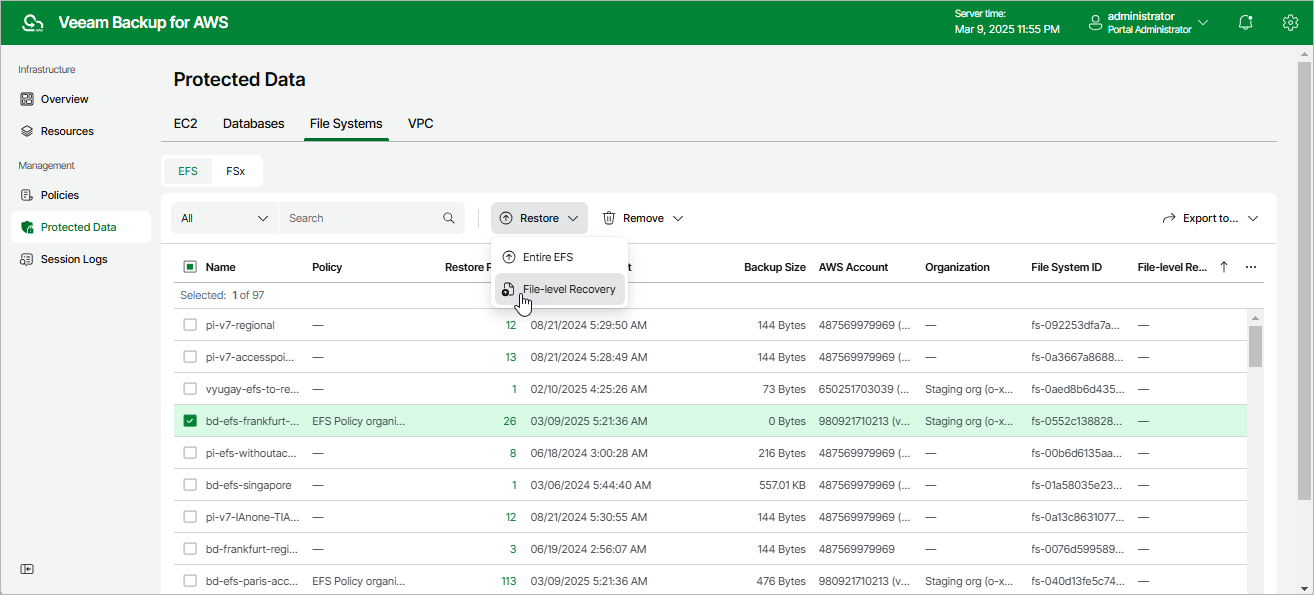Image resolution: width=1314 pixels, height=595 pixels.
Task: Open Session Logs in sidebar
Action: pyautogui.click(x=73, y=259)
